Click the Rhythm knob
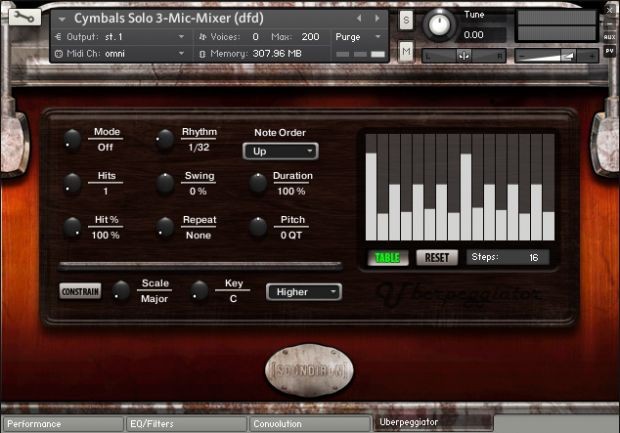This screenshot has height=433, width=620. [165, 140]
